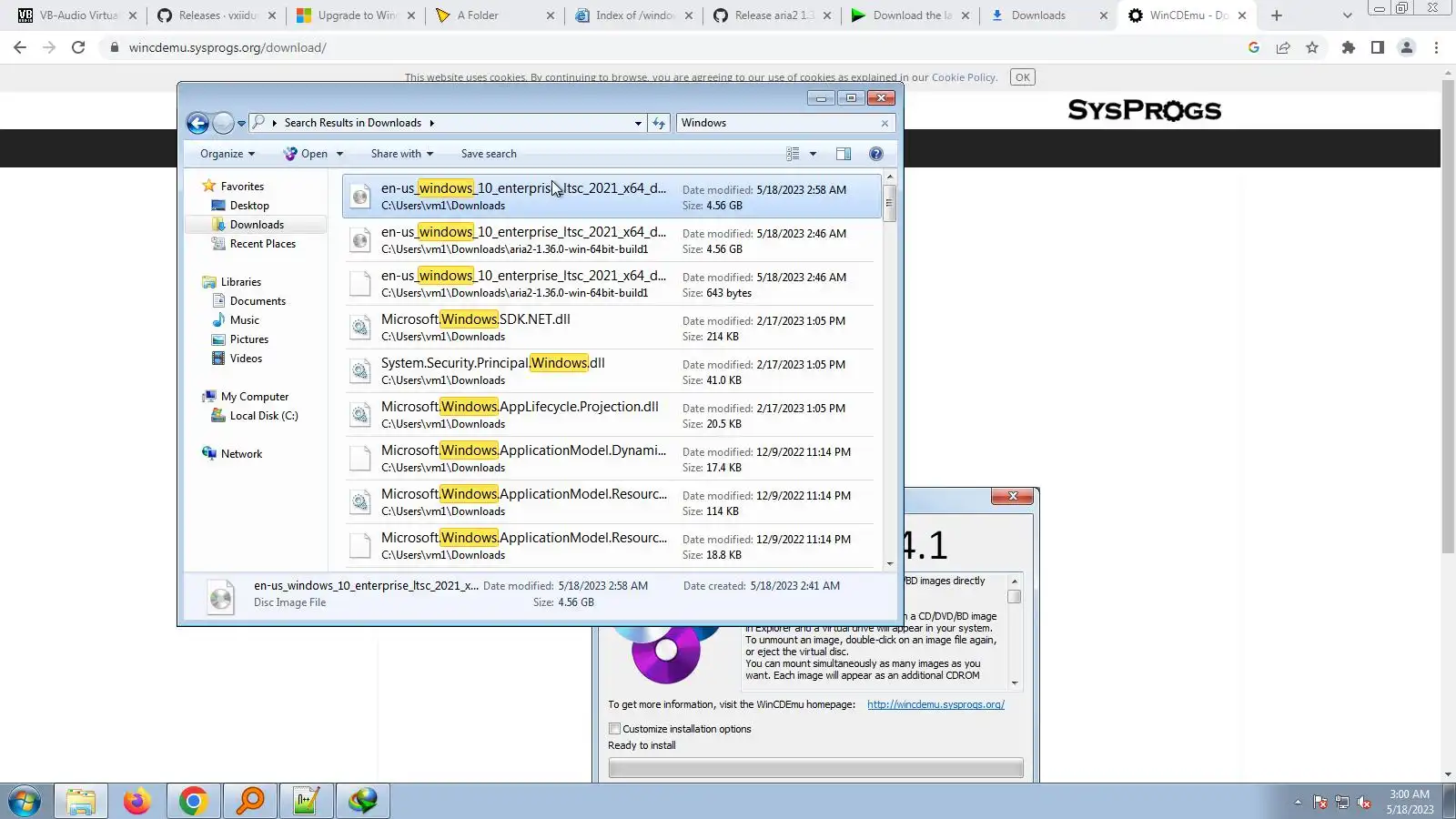This screenshot has width=1456, height=819.
Task: Select the 18.8 KB ApplicationModel.Resourc file
Action: tap(612, 546)
